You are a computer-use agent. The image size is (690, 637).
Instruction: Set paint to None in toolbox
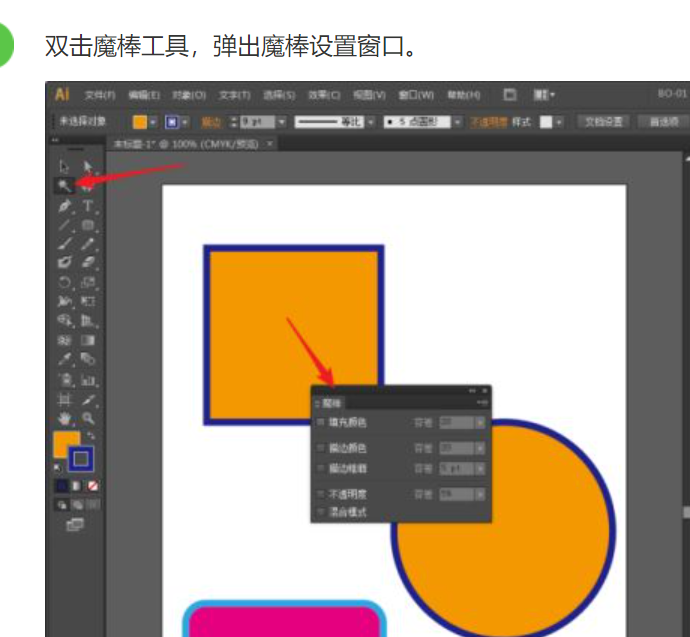pos(93,486)
